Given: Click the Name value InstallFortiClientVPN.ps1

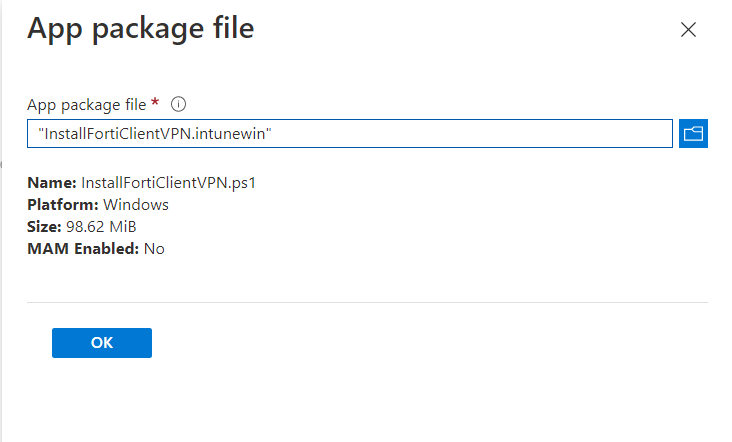Looking at the screenshot, I should tap(169, 182).
